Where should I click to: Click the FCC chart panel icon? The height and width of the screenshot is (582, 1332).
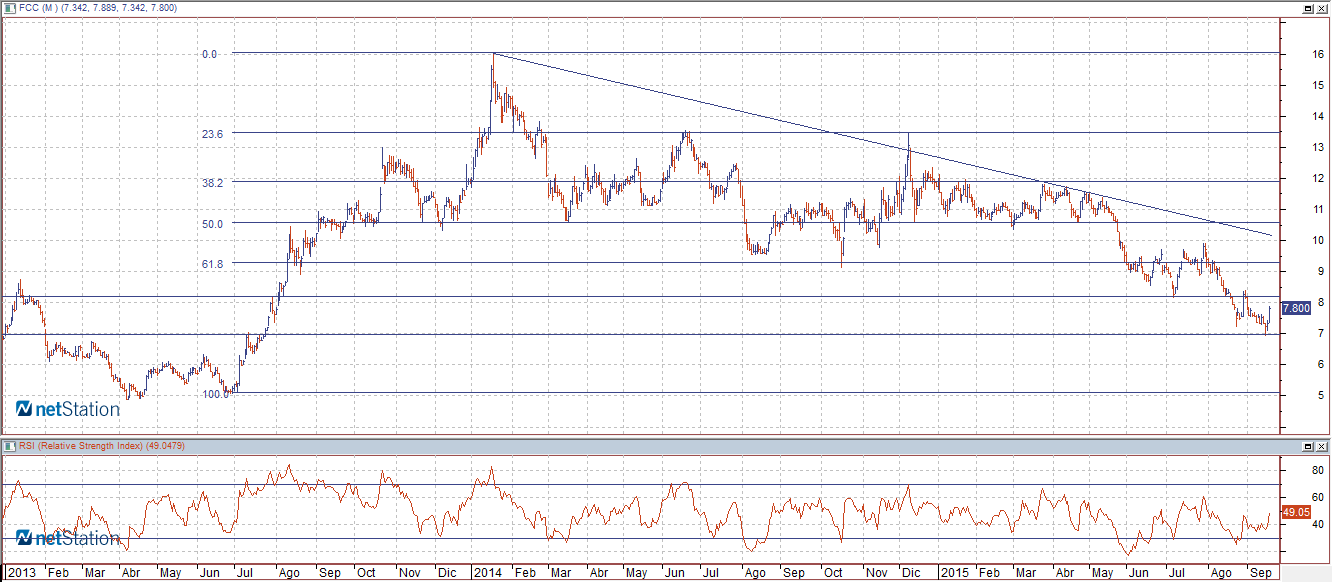(x=11, y=8)
